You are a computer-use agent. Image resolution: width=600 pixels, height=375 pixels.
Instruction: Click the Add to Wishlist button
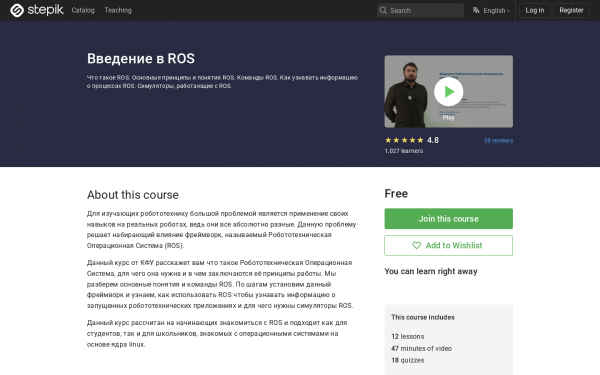click(x=448, y=245)
